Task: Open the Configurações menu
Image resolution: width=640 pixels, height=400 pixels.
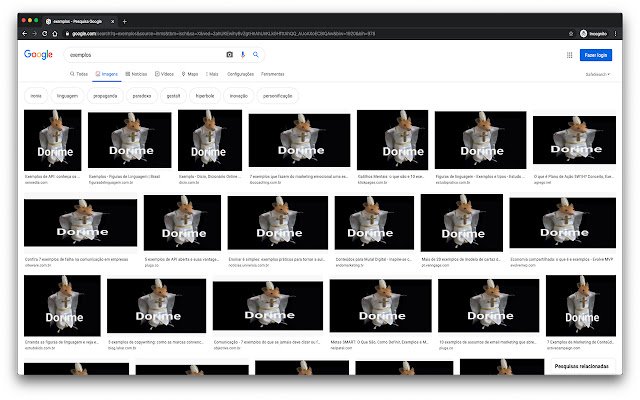Action: (240, 74)
